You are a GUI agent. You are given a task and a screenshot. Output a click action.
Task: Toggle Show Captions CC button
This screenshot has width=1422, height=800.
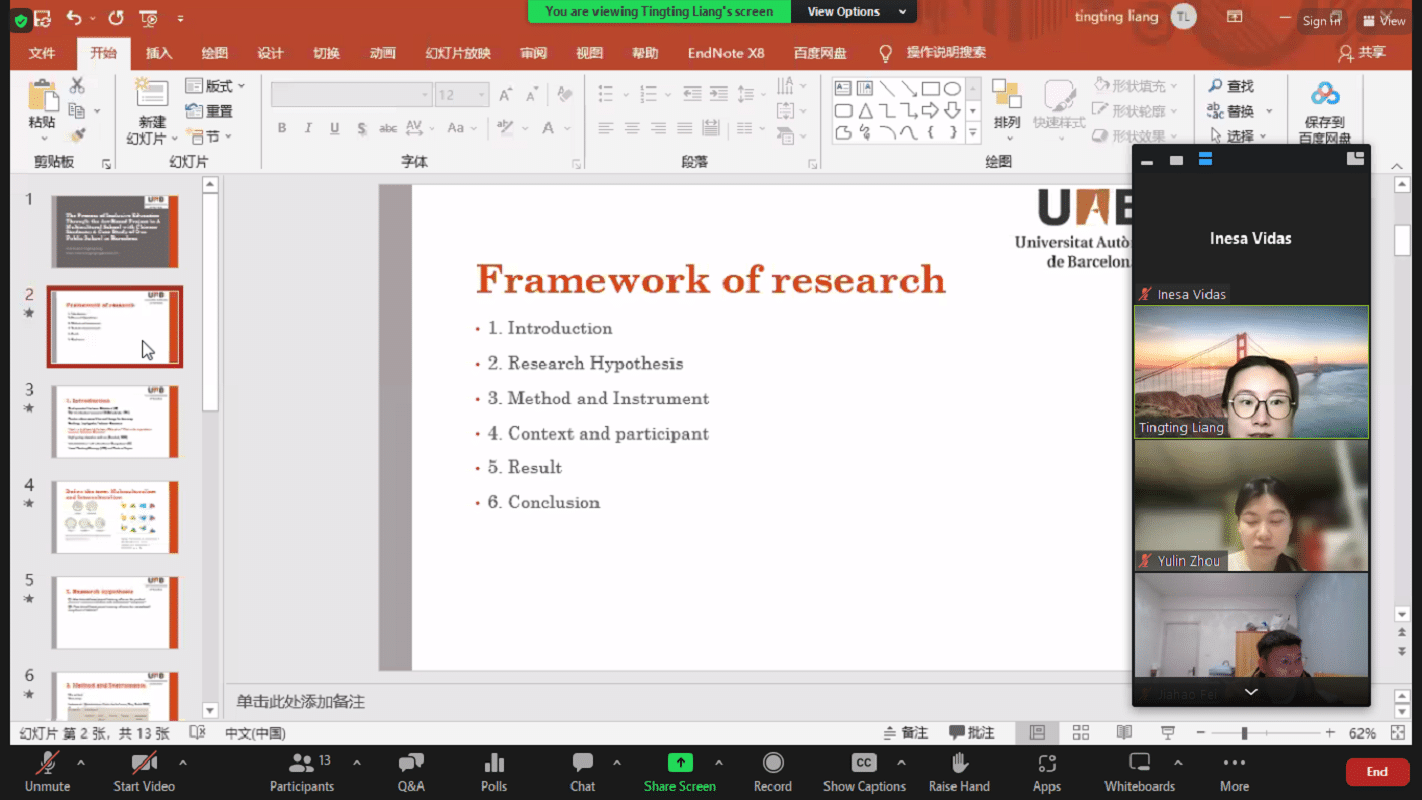[x=864, y=764]
